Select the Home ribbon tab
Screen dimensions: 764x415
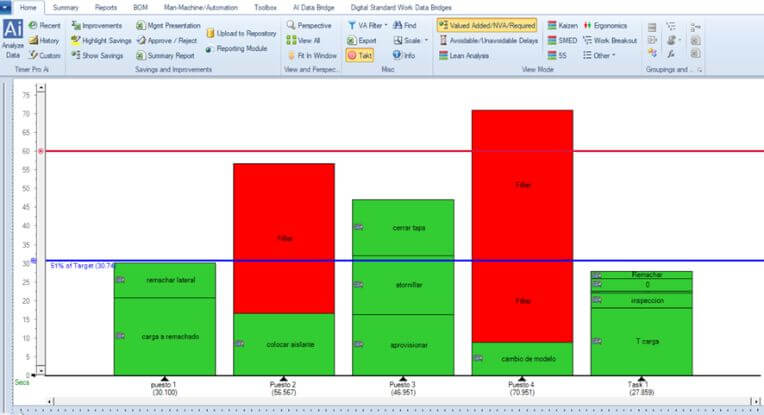coord(28,7)
